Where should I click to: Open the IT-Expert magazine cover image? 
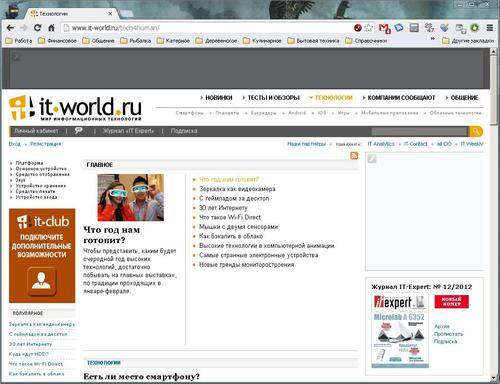point(400,330)
